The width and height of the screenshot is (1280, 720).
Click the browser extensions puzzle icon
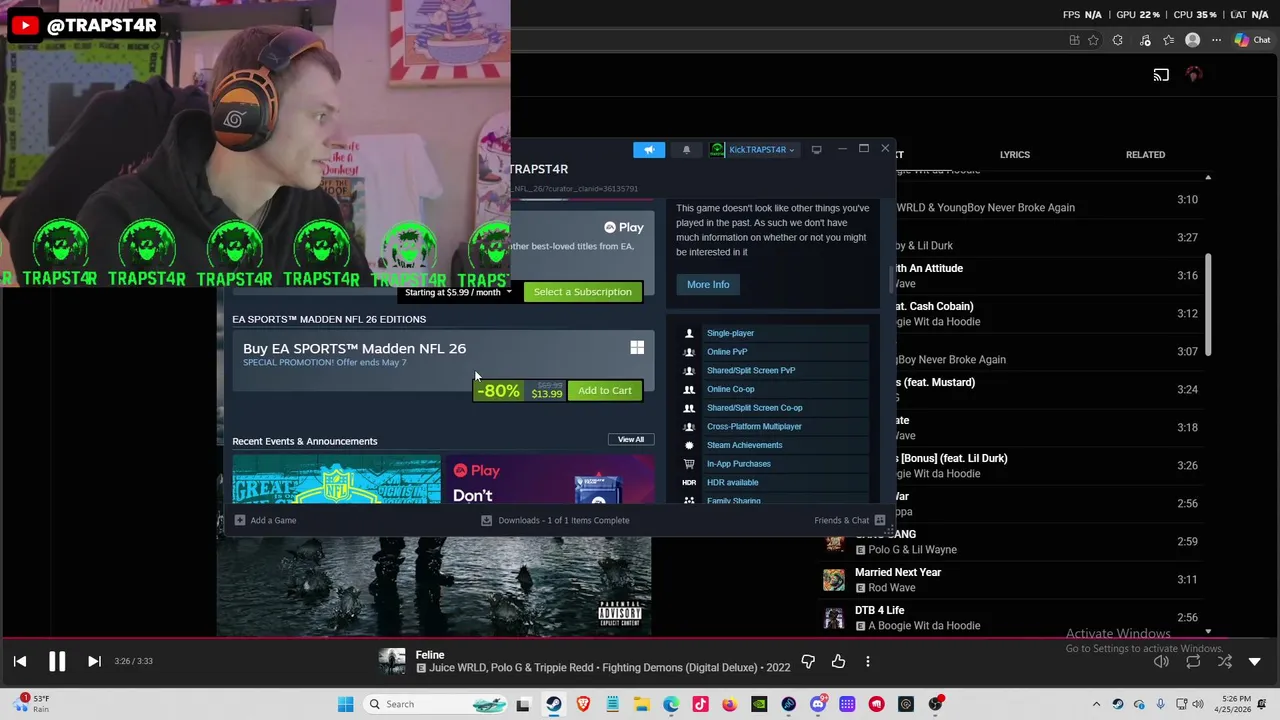(x=1117, y=40)
